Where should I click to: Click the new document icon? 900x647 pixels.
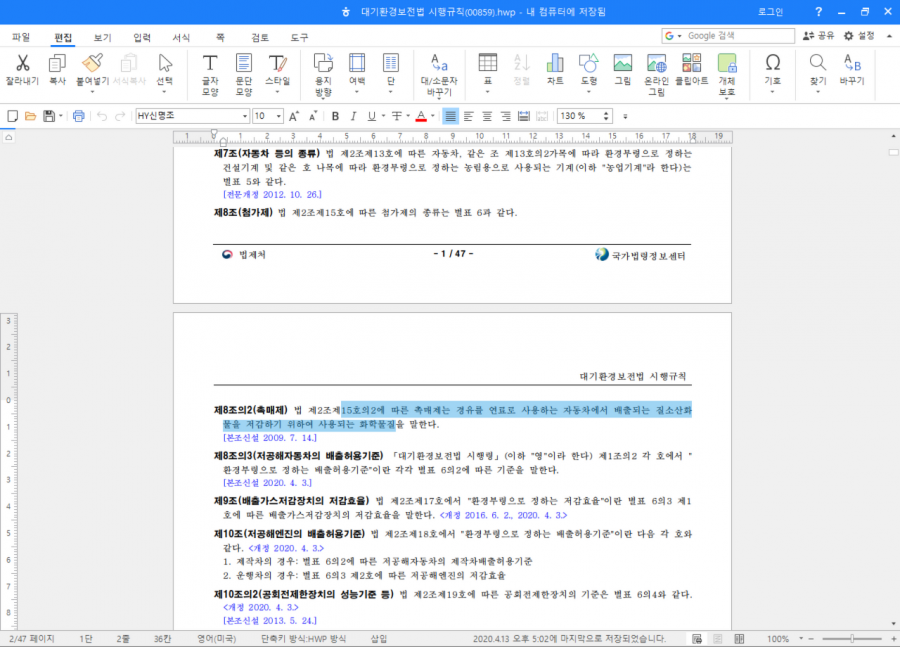coord(12,116)
